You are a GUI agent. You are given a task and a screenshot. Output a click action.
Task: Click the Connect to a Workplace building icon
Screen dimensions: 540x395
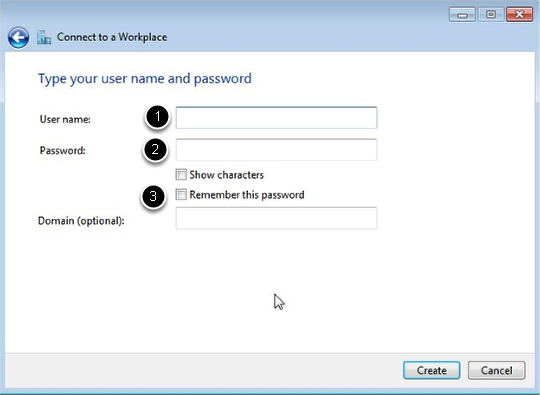44,37
